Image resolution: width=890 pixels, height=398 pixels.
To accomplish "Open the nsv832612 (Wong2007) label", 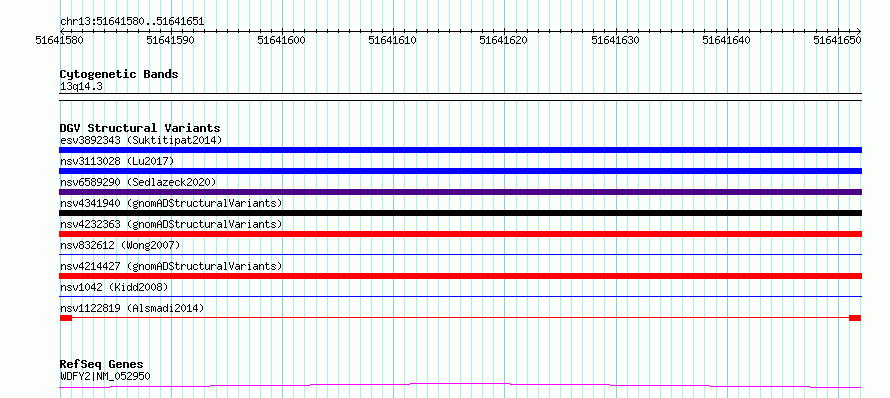I will [120, 245].
